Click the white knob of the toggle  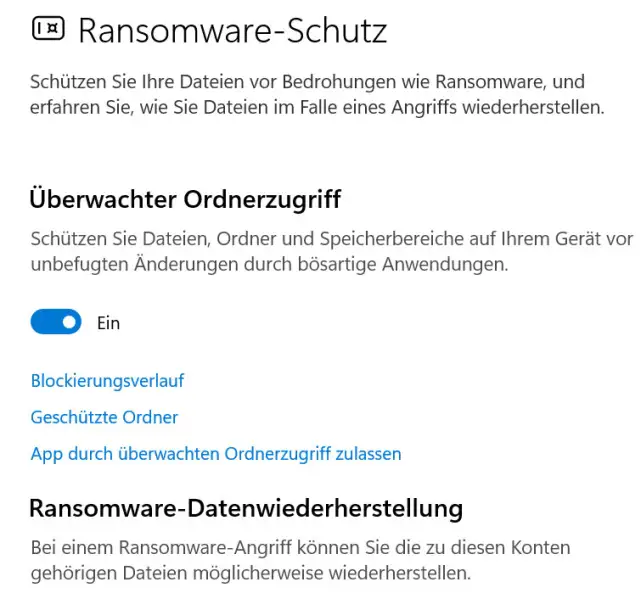coord(69,322)
